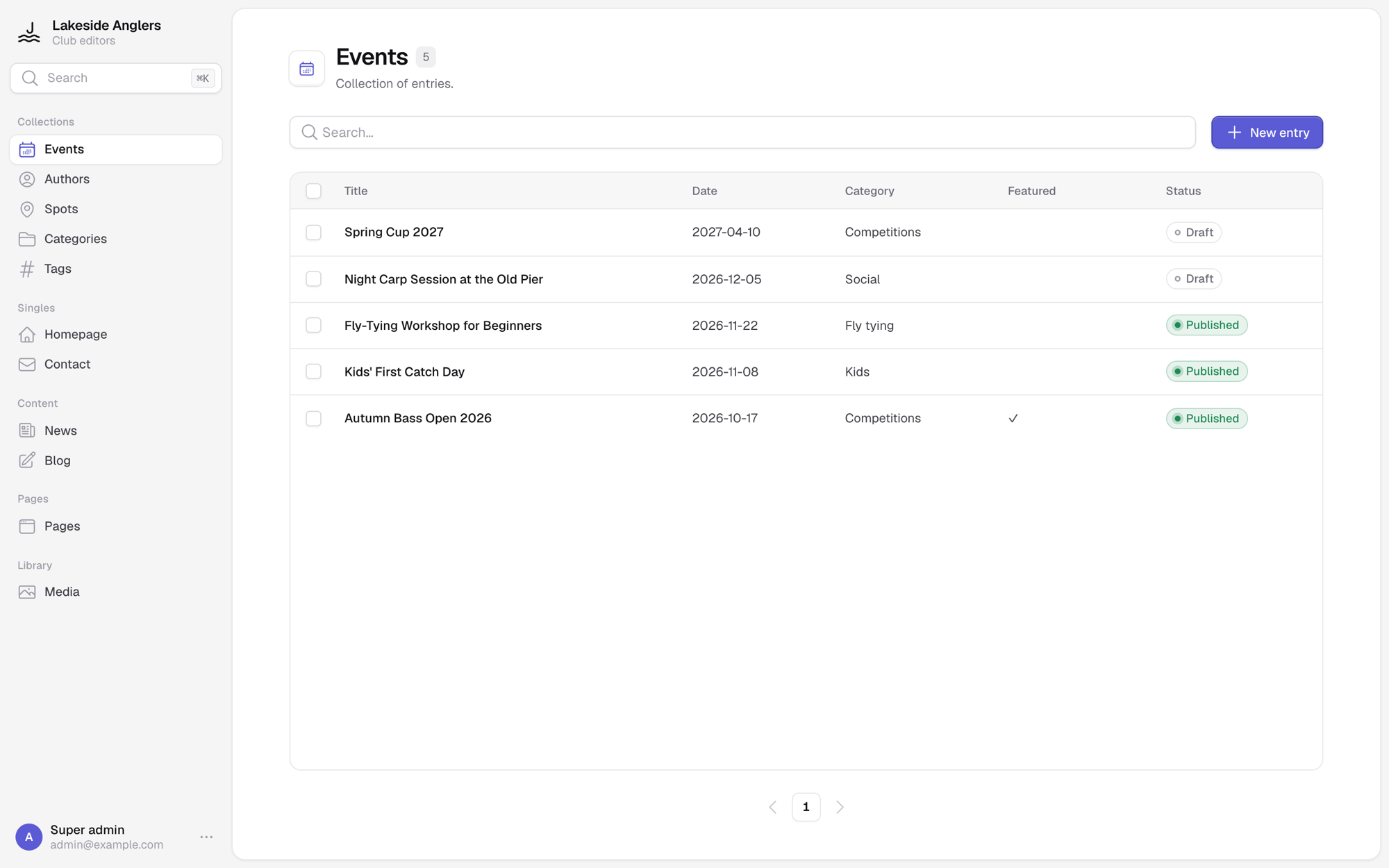Viewport: 1389px width, 868px height.
Task: Click the Draft badge on Spring Cup 2027
Action: (1193, 233)
